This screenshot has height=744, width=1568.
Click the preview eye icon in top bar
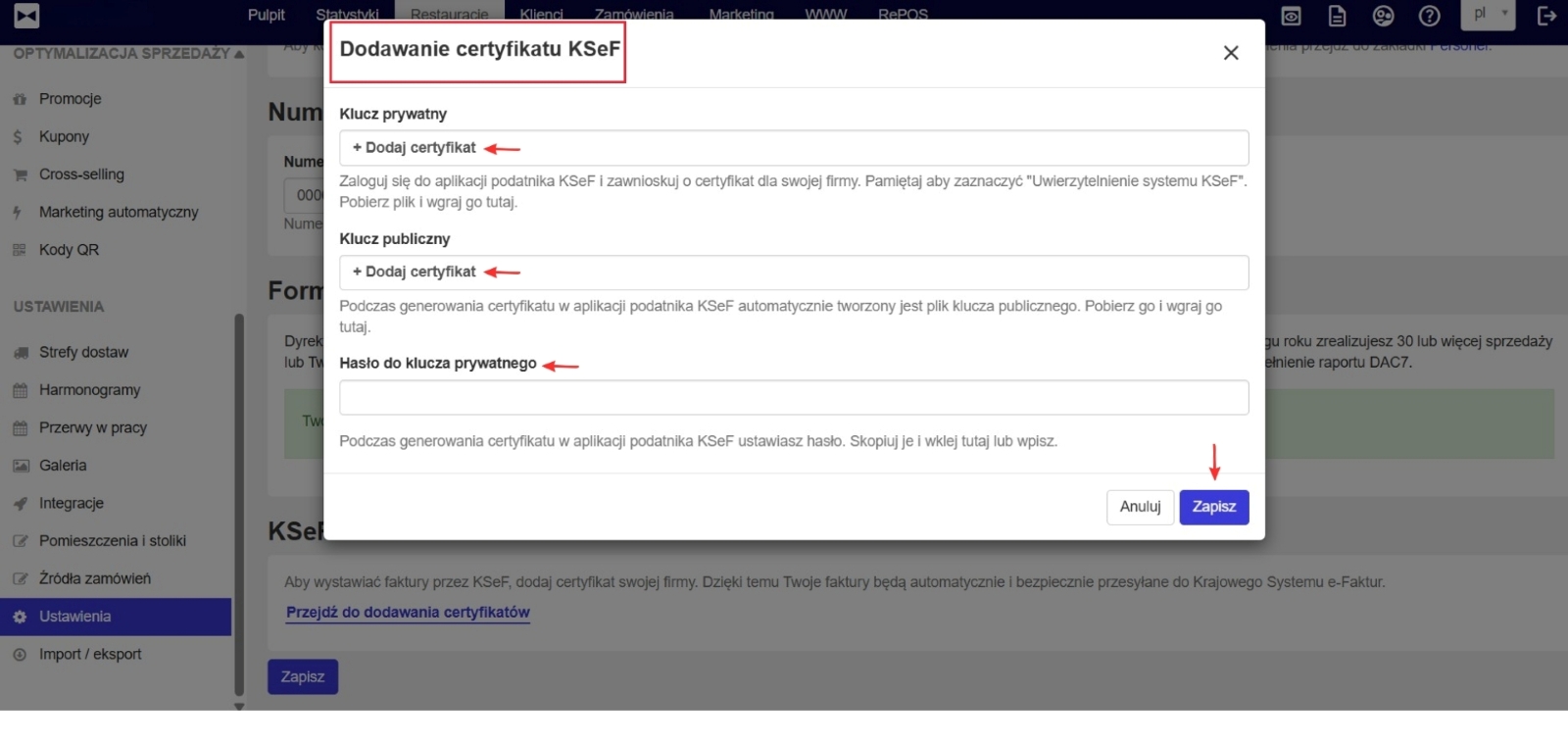tap(1292, 16)
